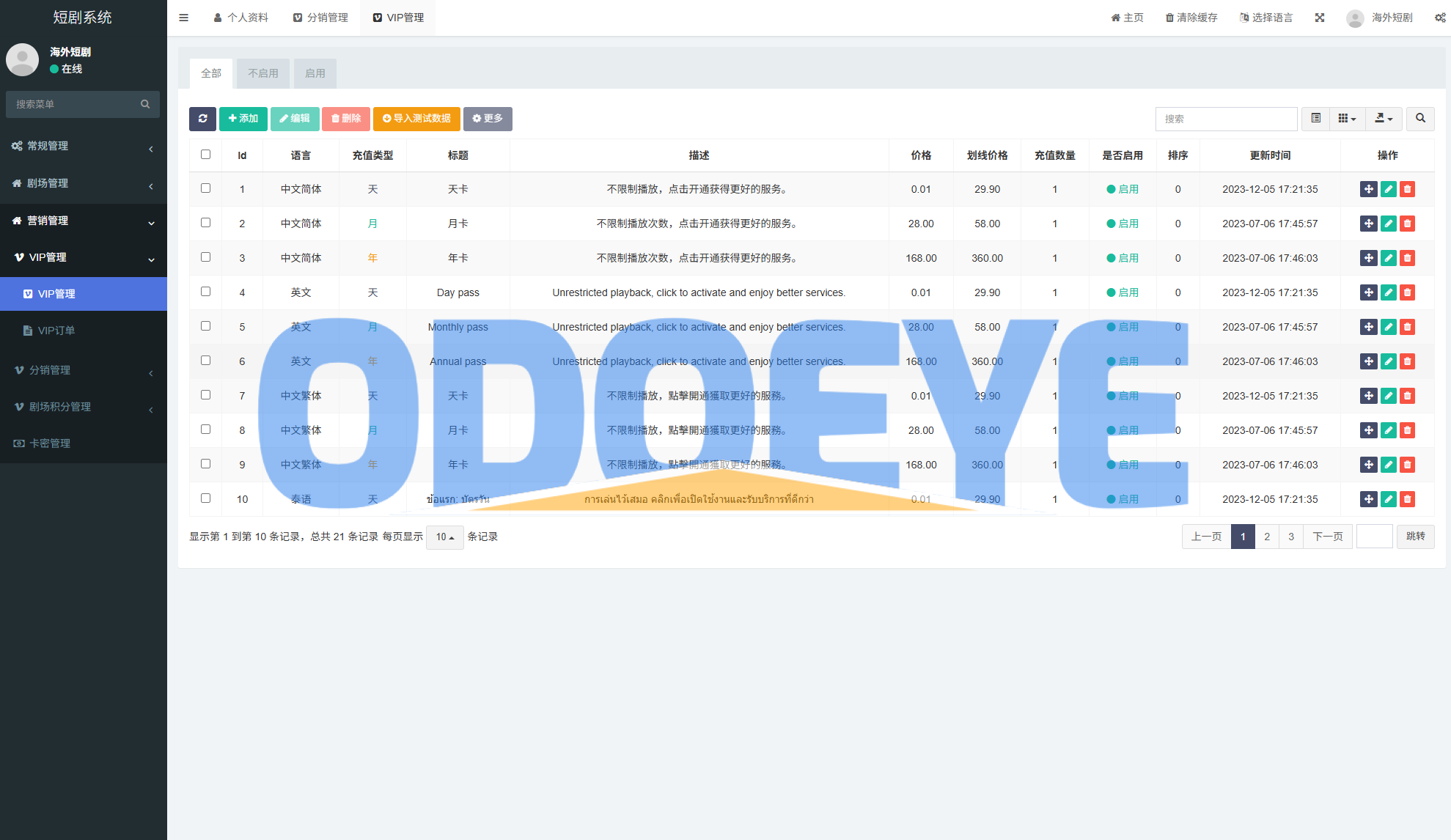The height and width of the screenshot is (840, 1451).
Task: Click the refresh table icon button
Action: [202, 119]
